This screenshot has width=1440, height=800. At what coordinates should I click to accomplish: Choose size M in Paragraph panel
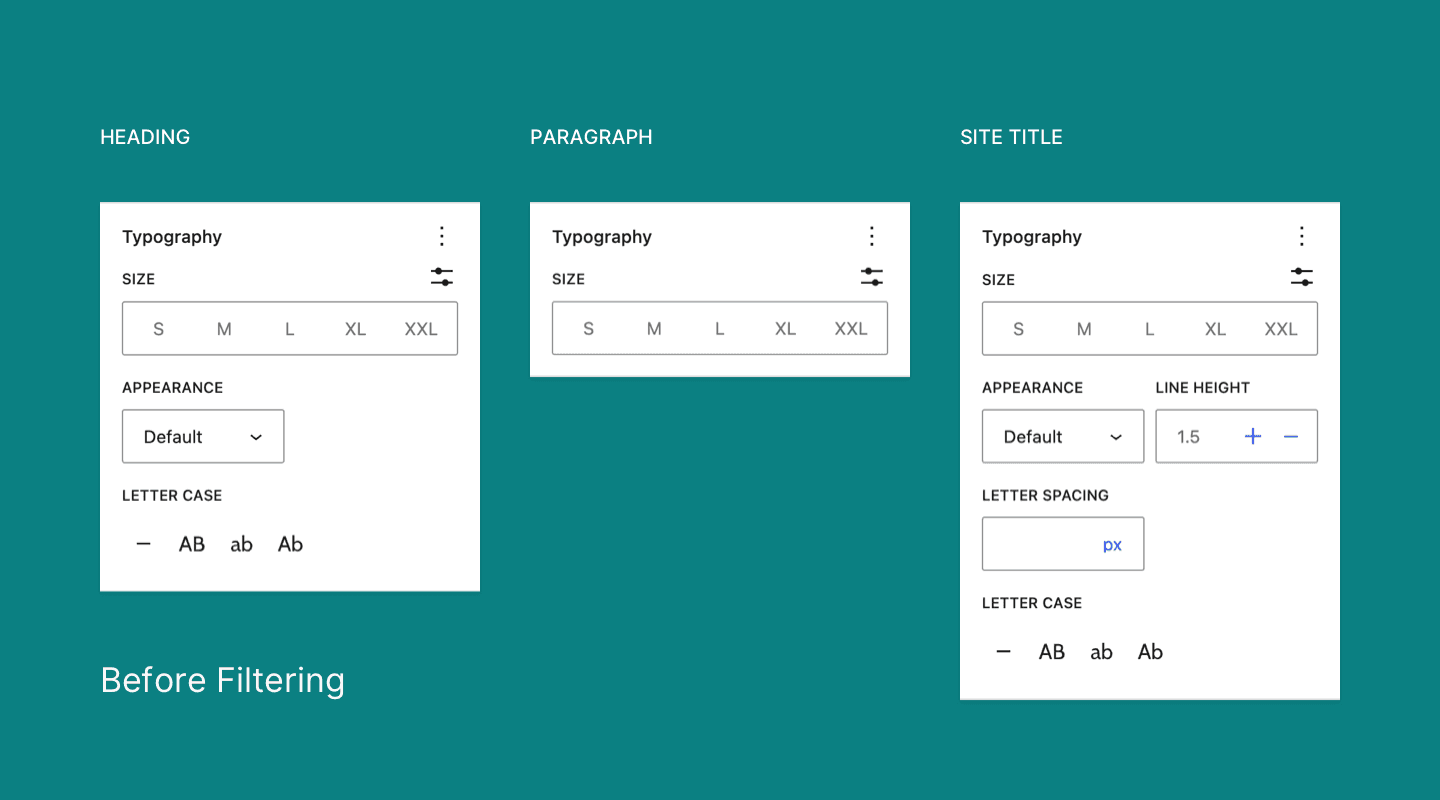654,329
